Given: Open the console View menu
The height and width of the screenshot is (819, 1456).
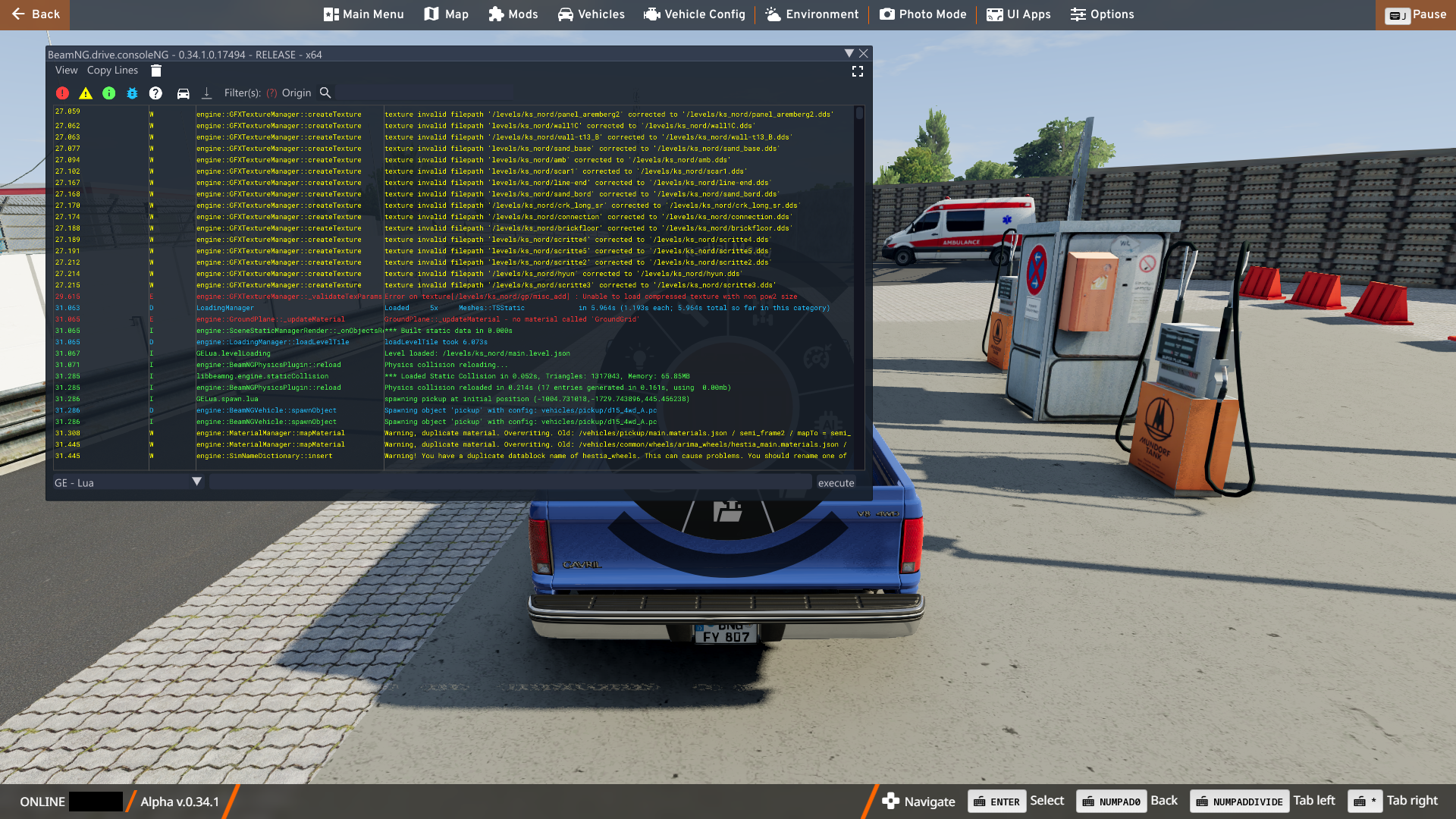Looking at the screenshot, I should tap(66, 71).
